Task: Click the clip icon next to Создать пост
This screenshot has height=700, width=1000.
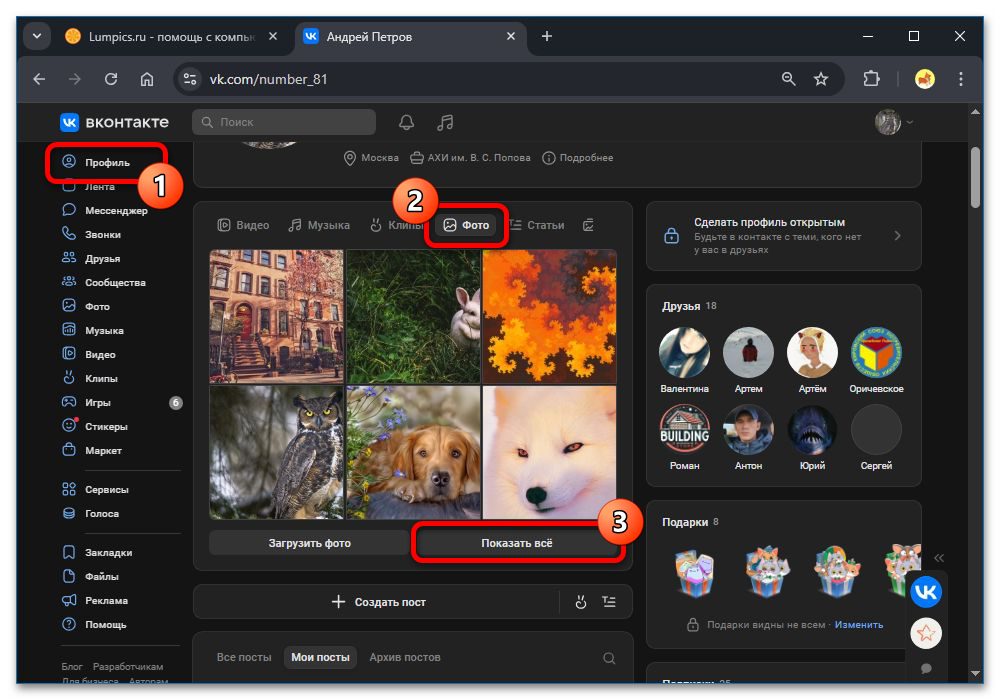Action: click(580, 602)
